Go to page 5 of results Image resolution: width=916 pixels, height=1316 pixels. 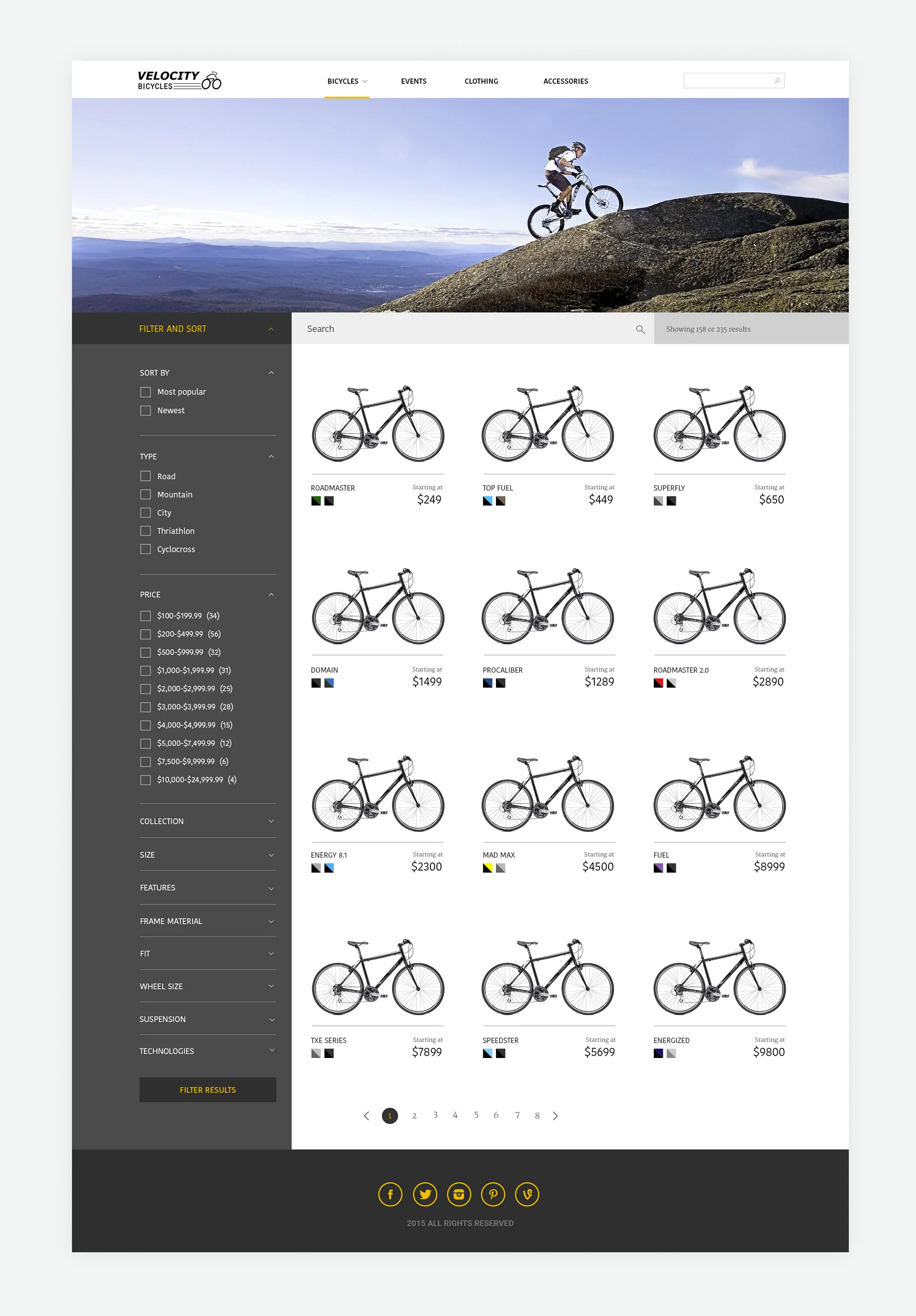(x=476, y=1115)
